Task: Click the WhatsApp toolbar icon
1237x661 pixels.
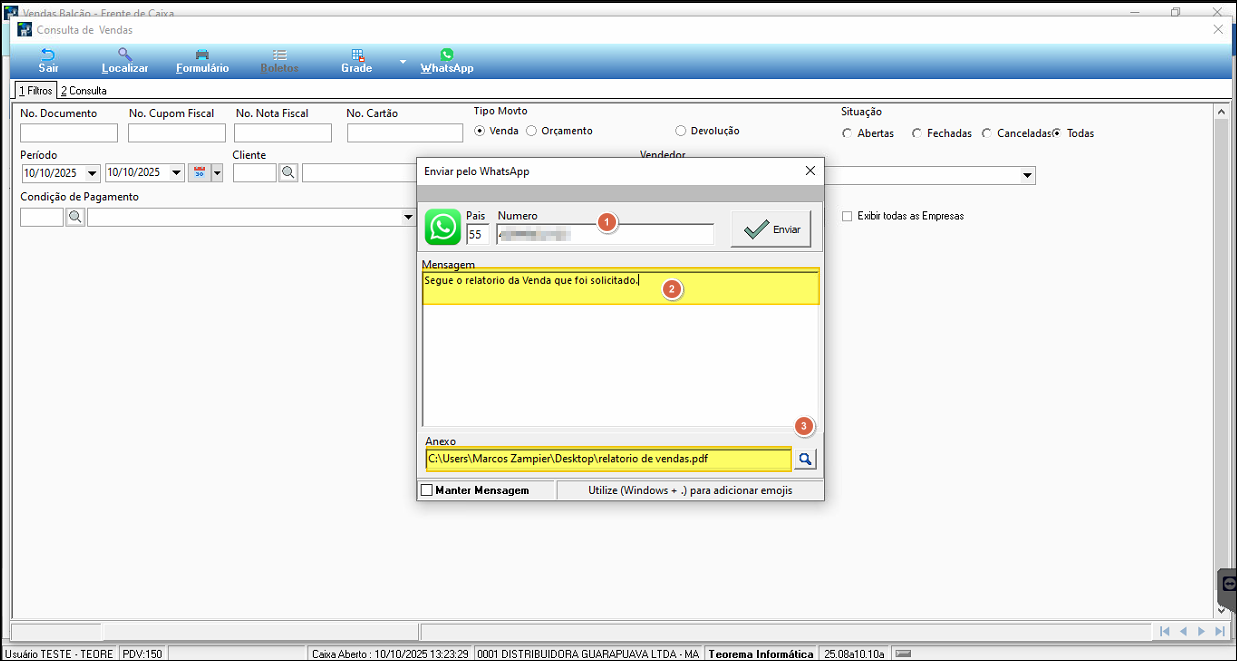Action: pyautogui.click(x=447, y=61)
